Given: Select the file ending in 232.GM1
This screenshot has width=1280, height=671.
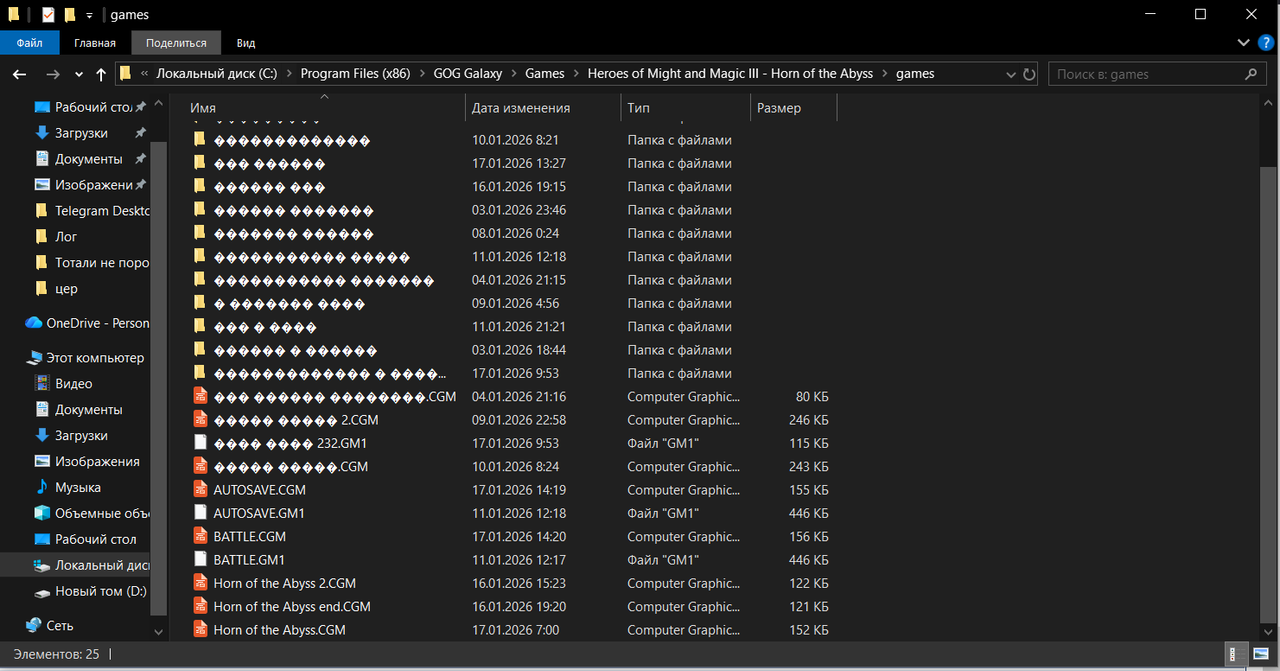Looking at the screenshot, I should pyautogui.click(x=290, y=443).
